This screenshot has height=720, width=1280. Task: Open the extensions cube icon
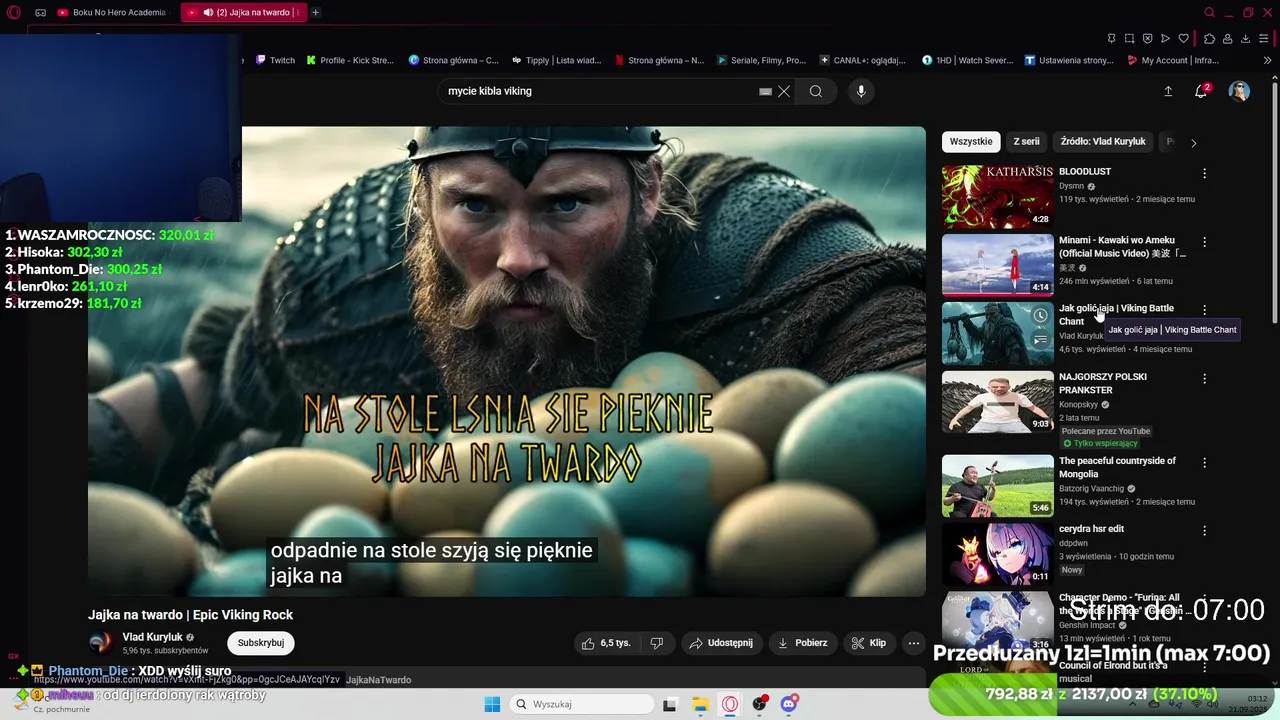[1209, 38]
